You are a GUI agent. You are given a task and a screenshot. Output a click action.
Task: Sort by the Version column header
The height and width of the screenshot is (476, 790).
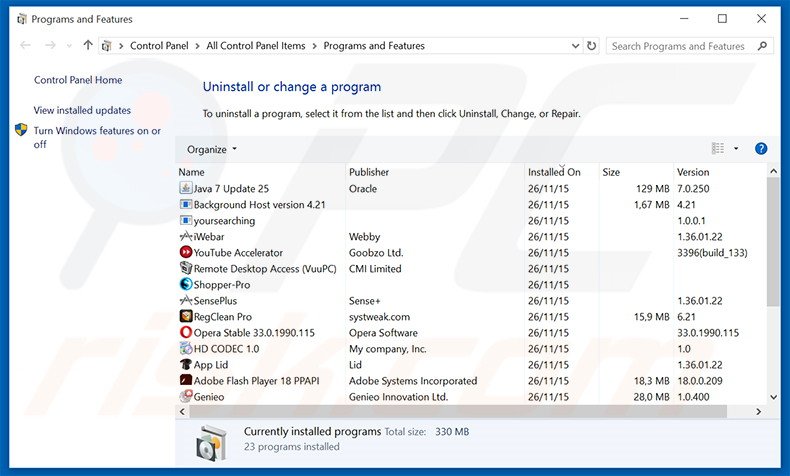(720, 172)
